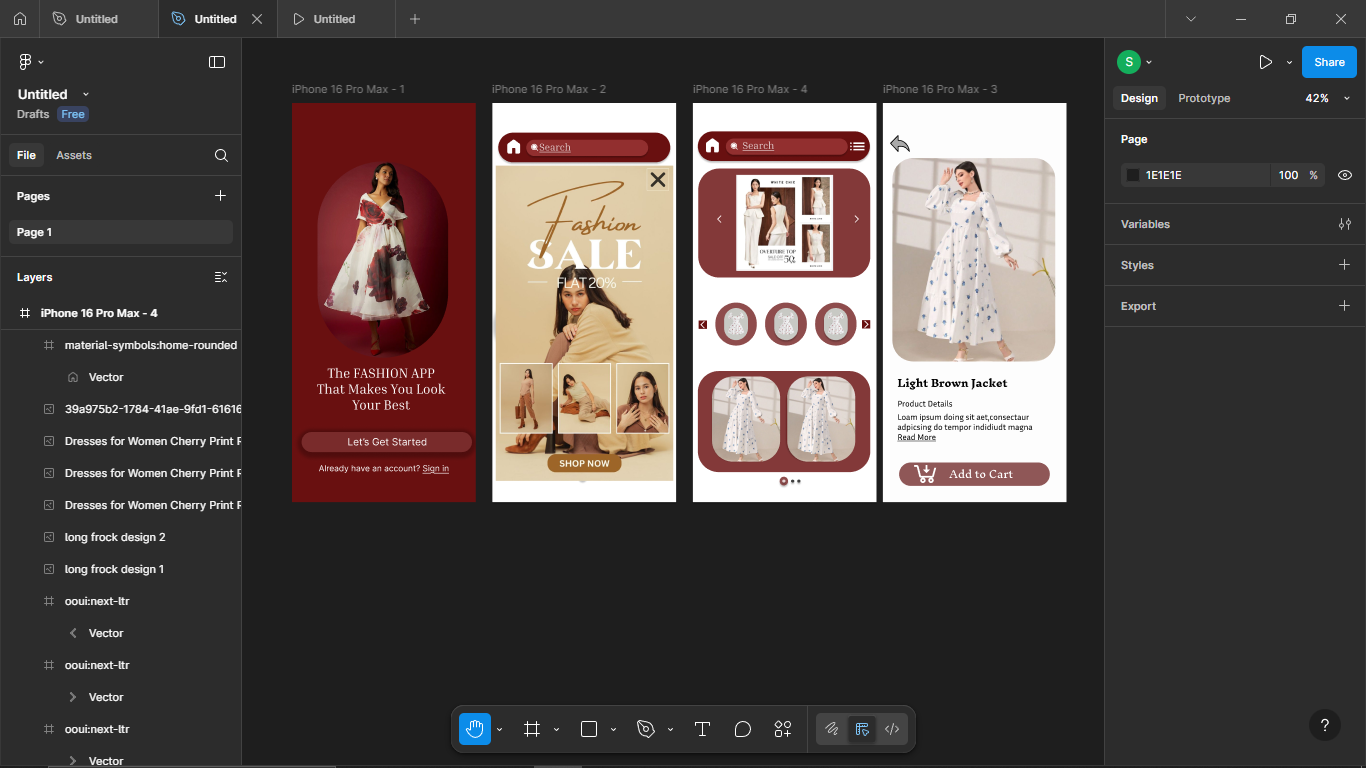This screenshot has width=1366, height=768.
Task: Open the Figma main menu logo
Action: pyautogui.click(x=25, y=62)
